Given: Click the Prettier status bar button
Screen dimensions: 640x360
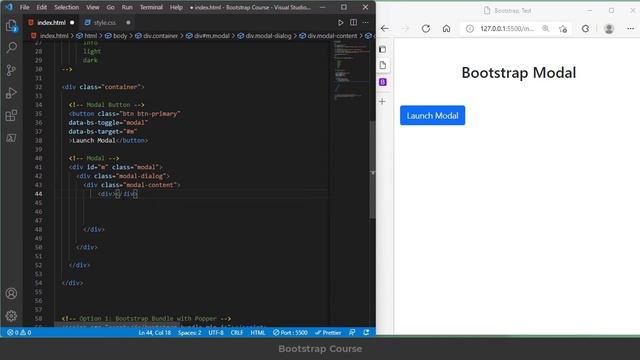Looking at the screenshot, I should (328, 333).
